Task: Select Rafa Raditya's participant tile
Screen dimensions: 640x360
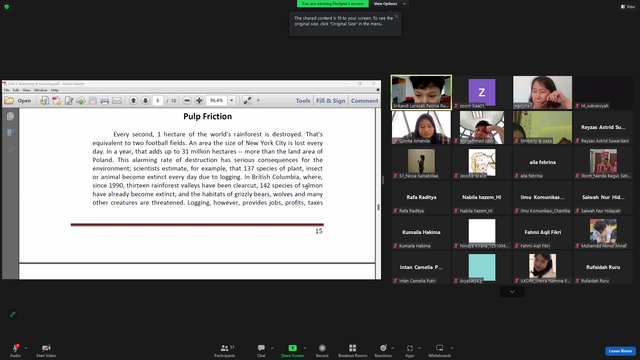Action: pyautogui.click(x=421, y=197)
